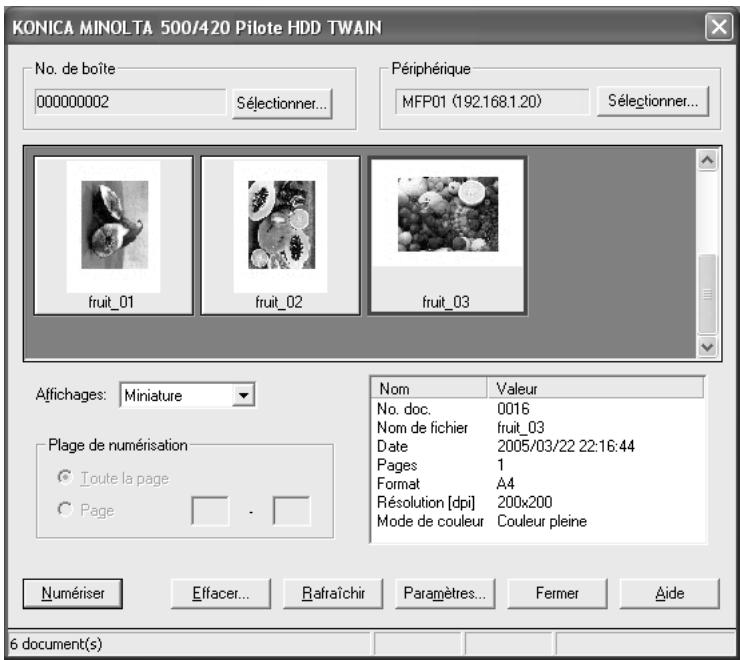
Task: Click the Nom de fichier row label
Action: pyautogui.click(x=422, y=428)
